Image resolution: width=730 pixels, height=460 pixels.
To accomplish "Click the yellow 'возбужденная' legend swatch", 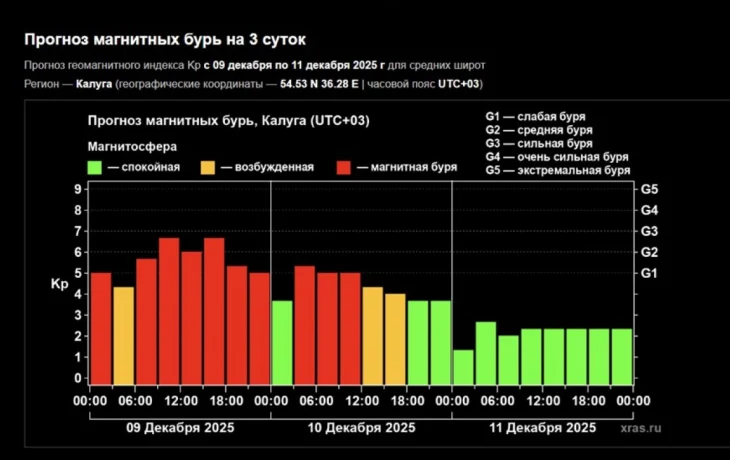I will [x=209, y=167].
